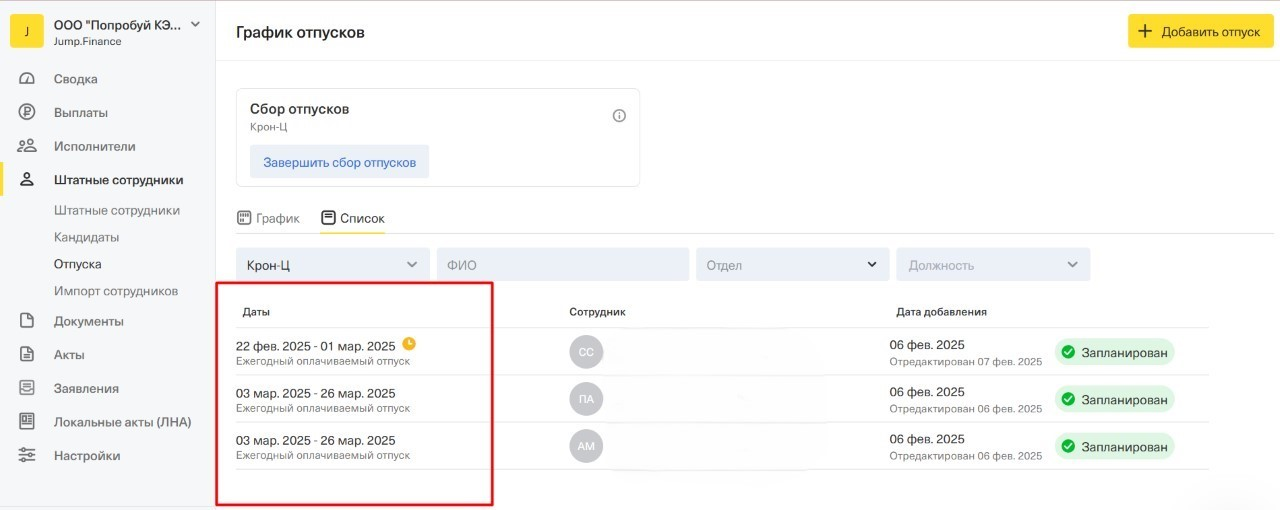Click the Сводка dashboard icon in sidebar

coord(27,79)
